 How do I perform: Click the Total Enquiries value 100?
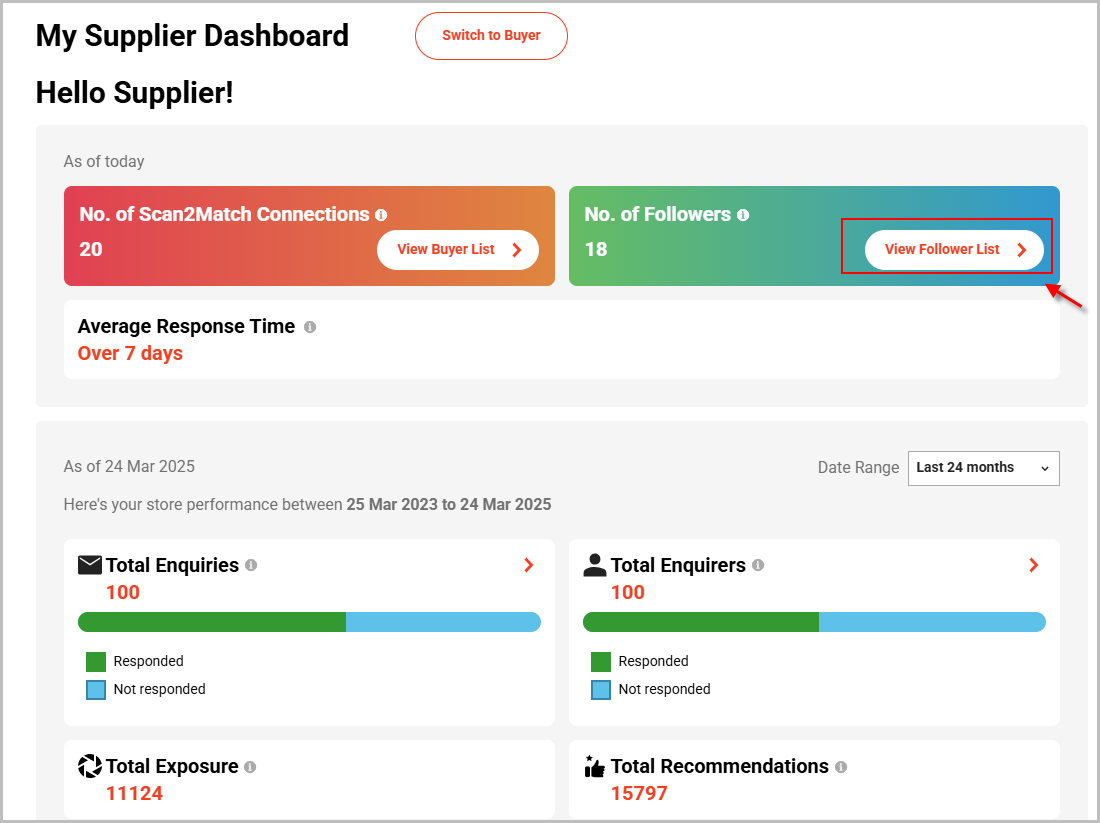(x=123, y=592)
